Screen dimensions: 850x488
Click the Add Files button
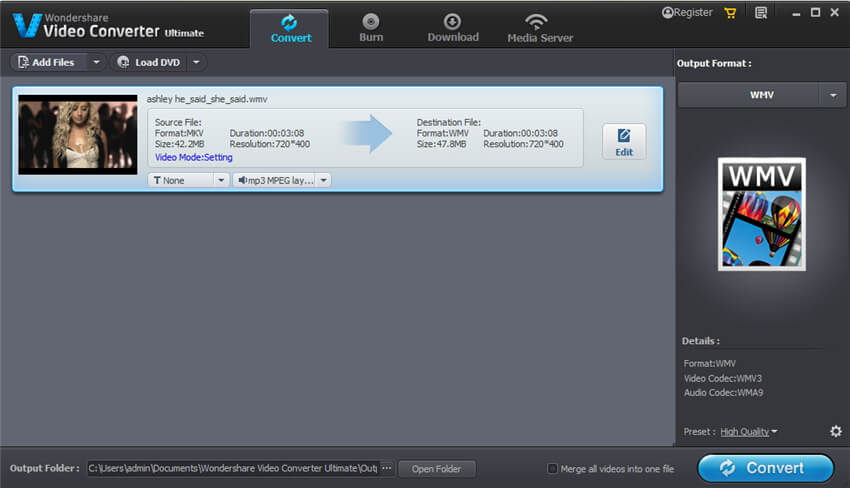point(48,62)
